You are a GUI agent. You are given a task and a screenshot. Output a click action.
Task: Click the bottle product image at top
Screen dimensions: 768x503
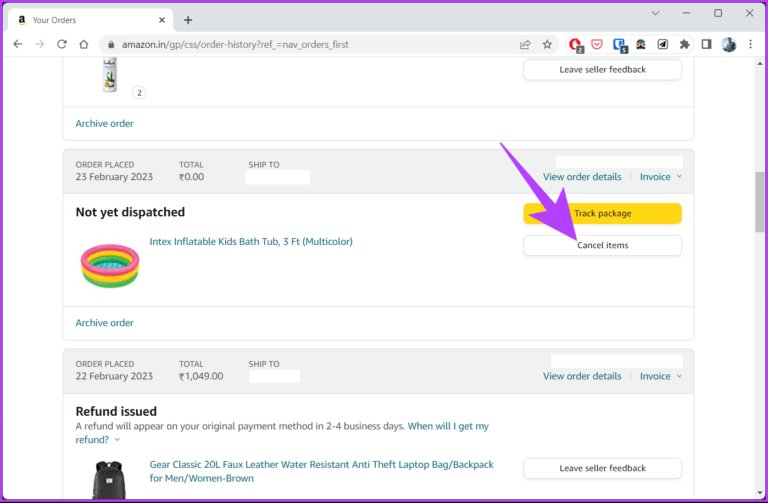point(110,74)
